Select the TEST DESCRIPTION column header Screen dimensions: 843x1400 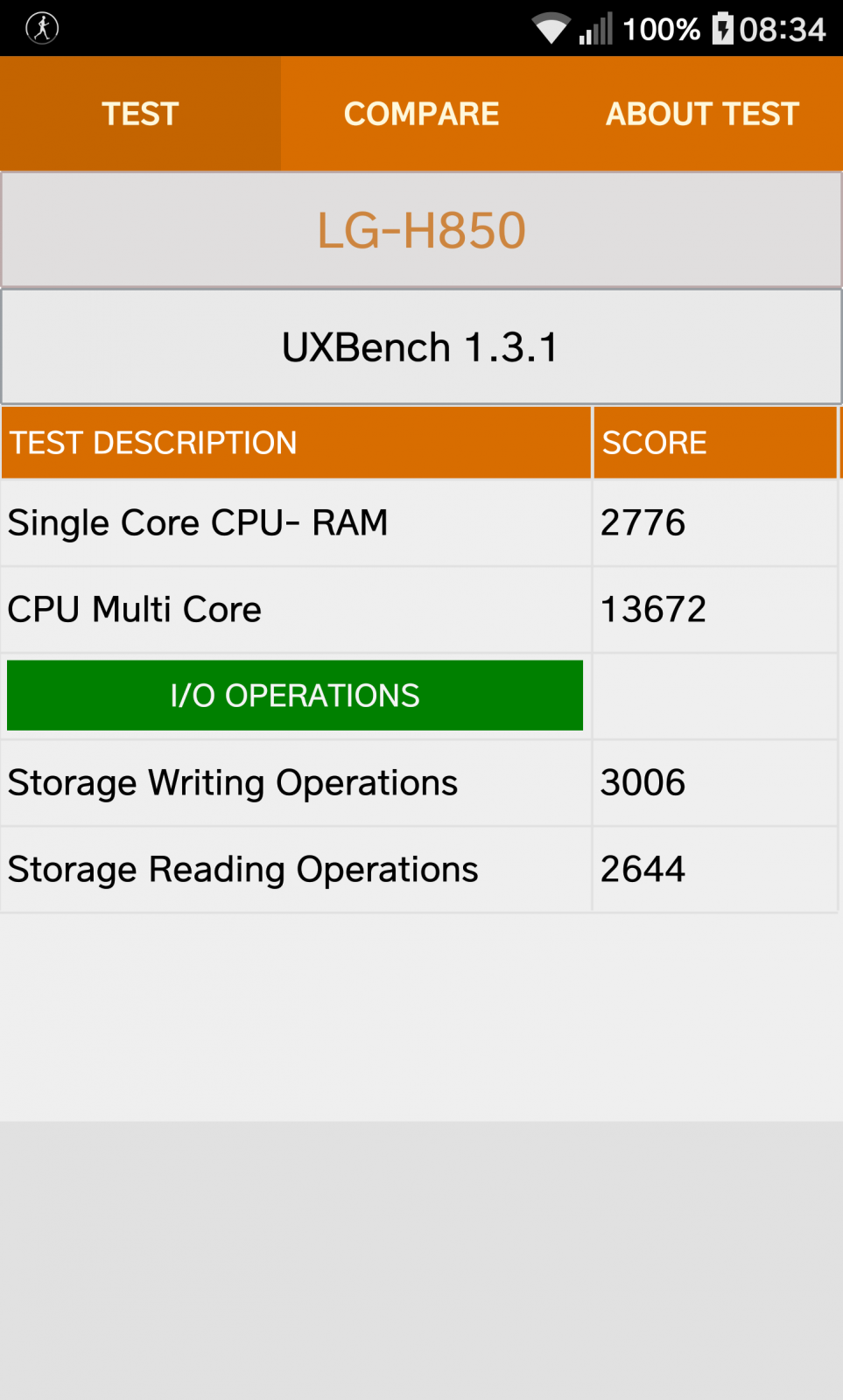pos(296,443)
